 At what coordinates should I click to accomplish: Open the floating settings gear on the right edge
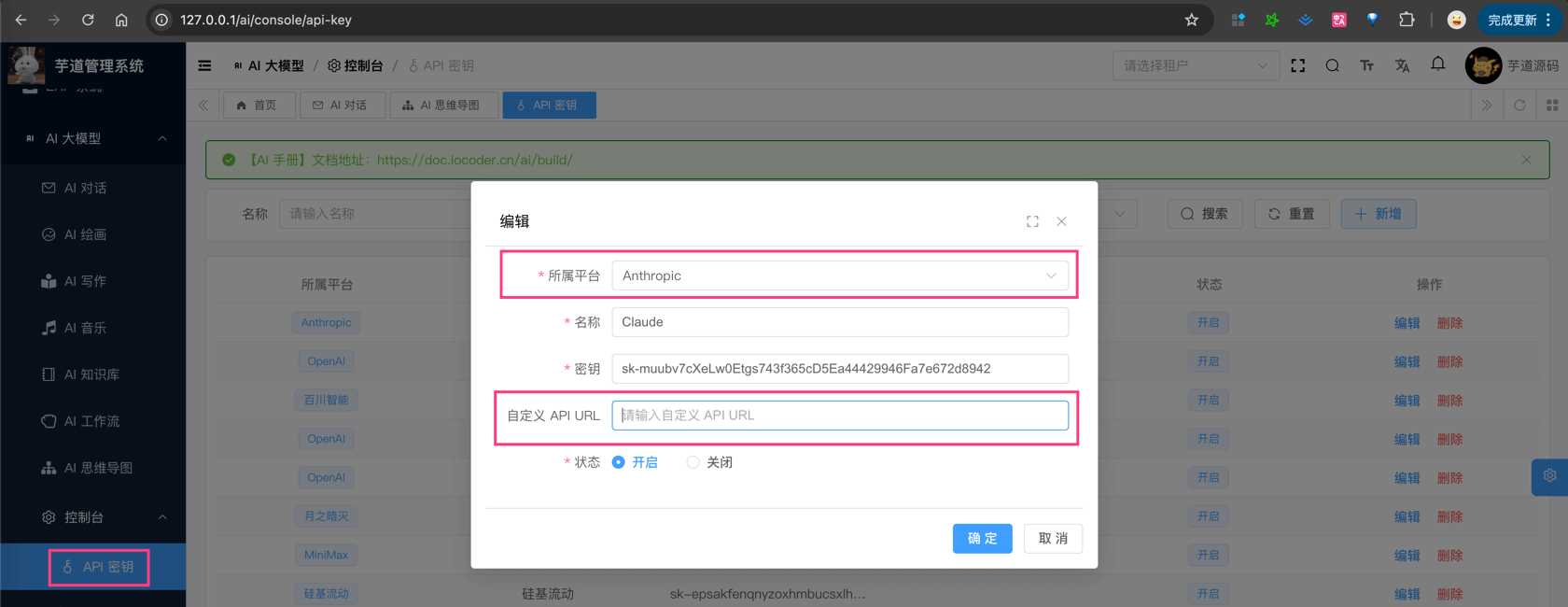(x=1549, y=476)
